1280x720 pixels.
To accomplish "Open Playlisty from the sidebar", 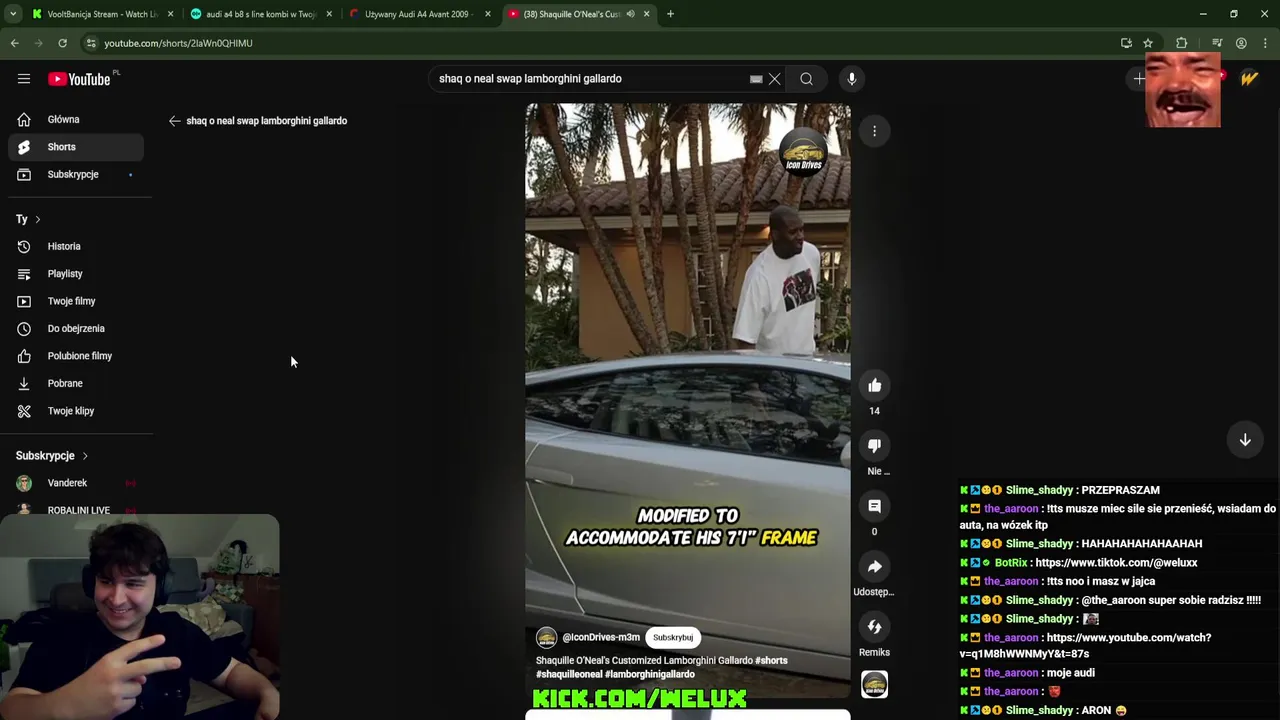I will click(x=76, y=273).
